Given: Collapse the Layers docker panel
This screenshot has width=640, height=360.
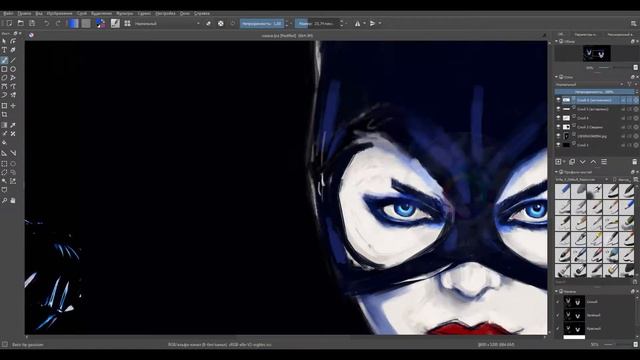Looking at the screenshot, I should point(556,77).
